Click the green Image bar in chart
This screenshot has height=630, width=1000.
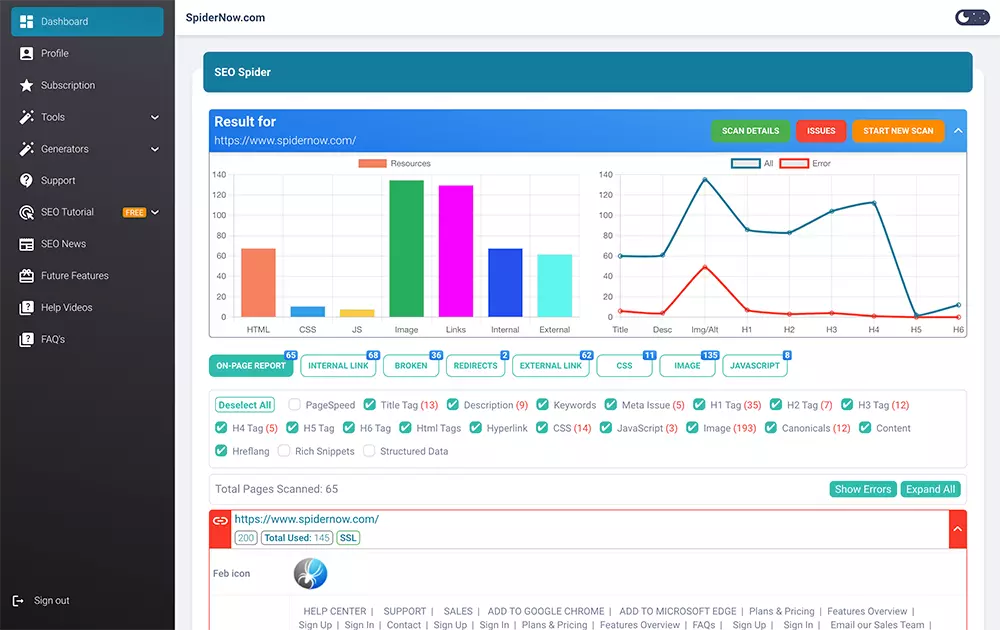[x=406, y=249]
